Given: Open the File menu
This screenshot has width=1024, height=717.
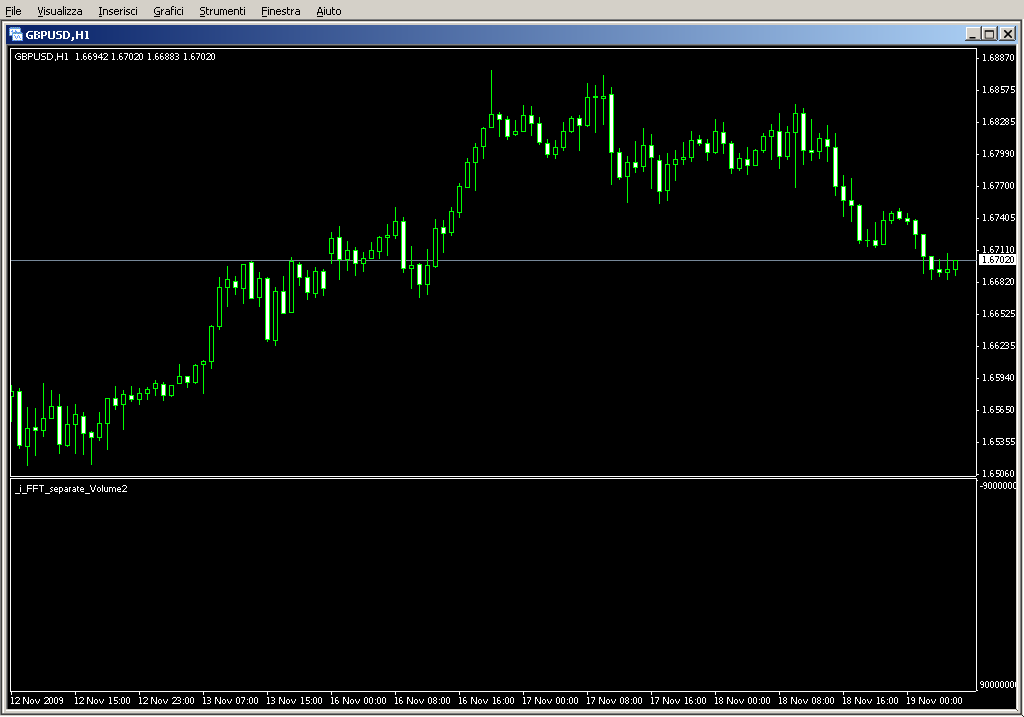Looking at the screenshot, I should (13, 11).
